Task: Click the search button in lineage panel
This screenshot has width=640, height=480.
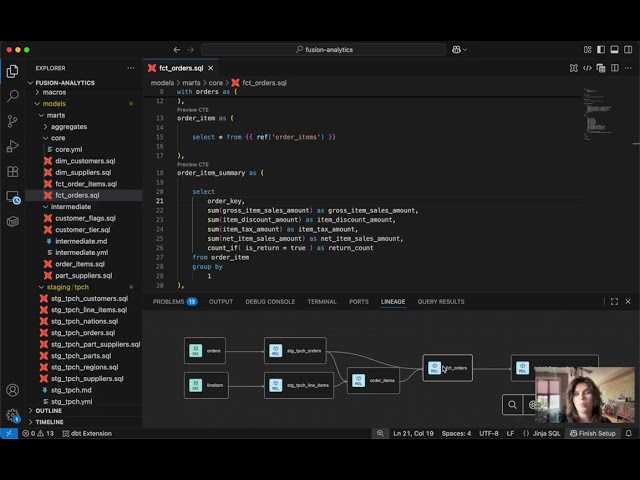Action: coord(512,404)
